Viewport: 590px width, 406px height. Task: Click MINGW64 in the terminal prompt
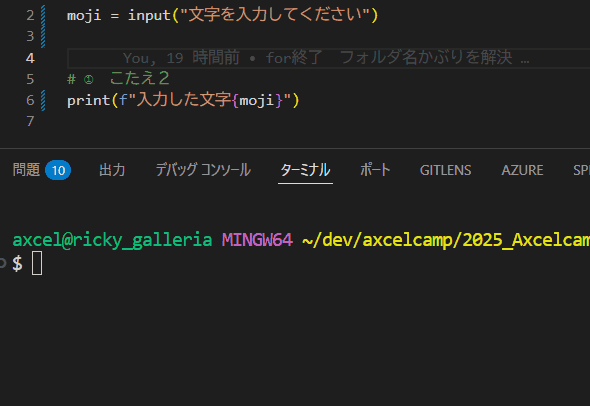pyautogui.click(x=257, y=240)
